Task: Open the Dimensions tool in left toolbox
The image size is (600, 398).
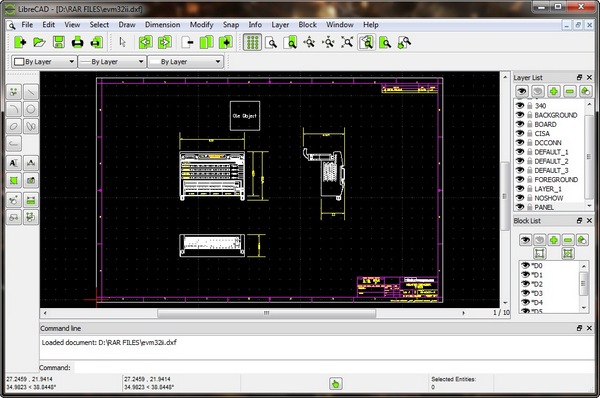Action: coord(31,163)
